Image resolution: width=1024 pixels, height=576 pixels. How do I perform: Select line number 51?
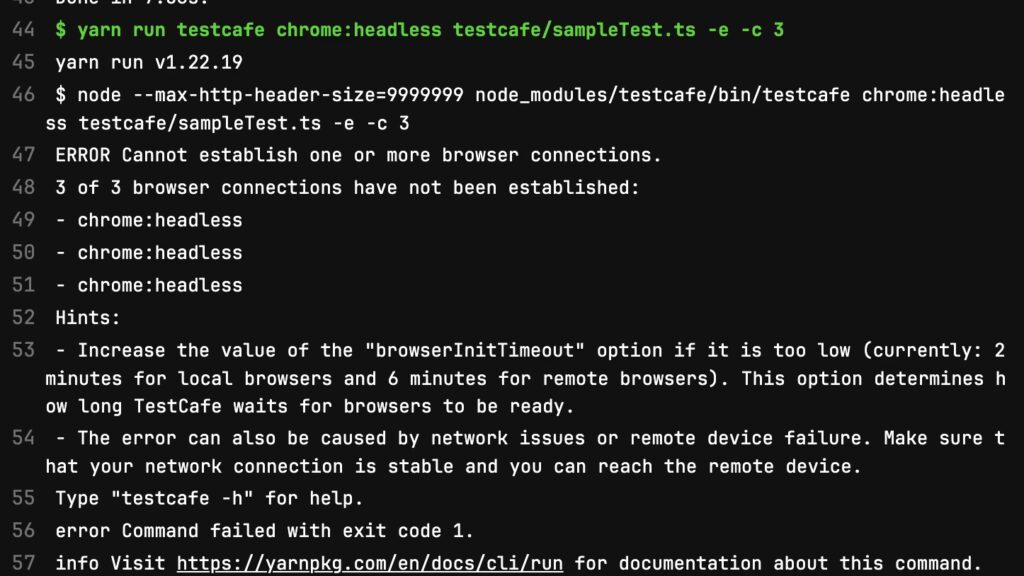pyautogui.click(x=24, y=285)
